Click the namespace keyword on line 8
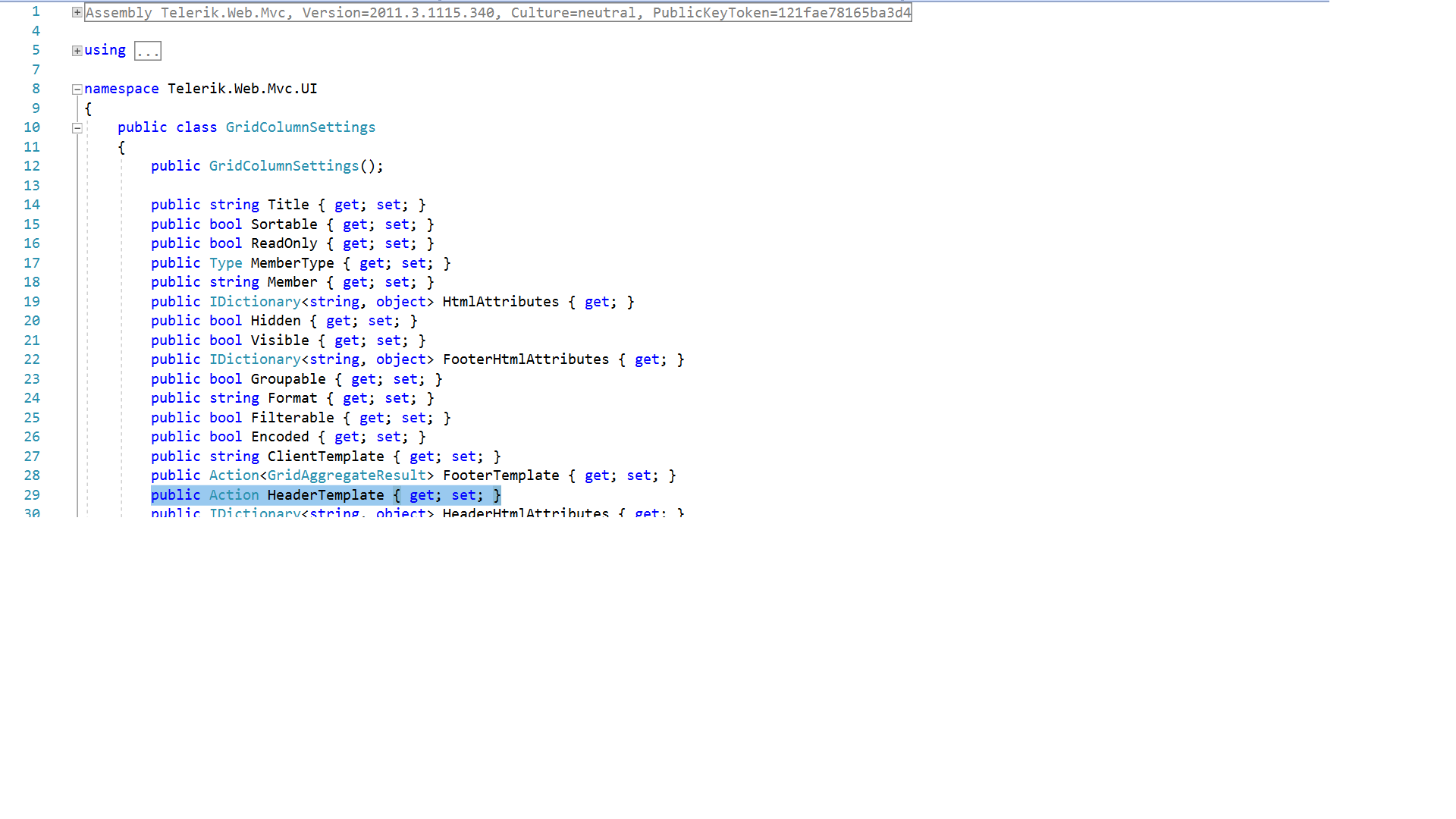 point(121,89)
